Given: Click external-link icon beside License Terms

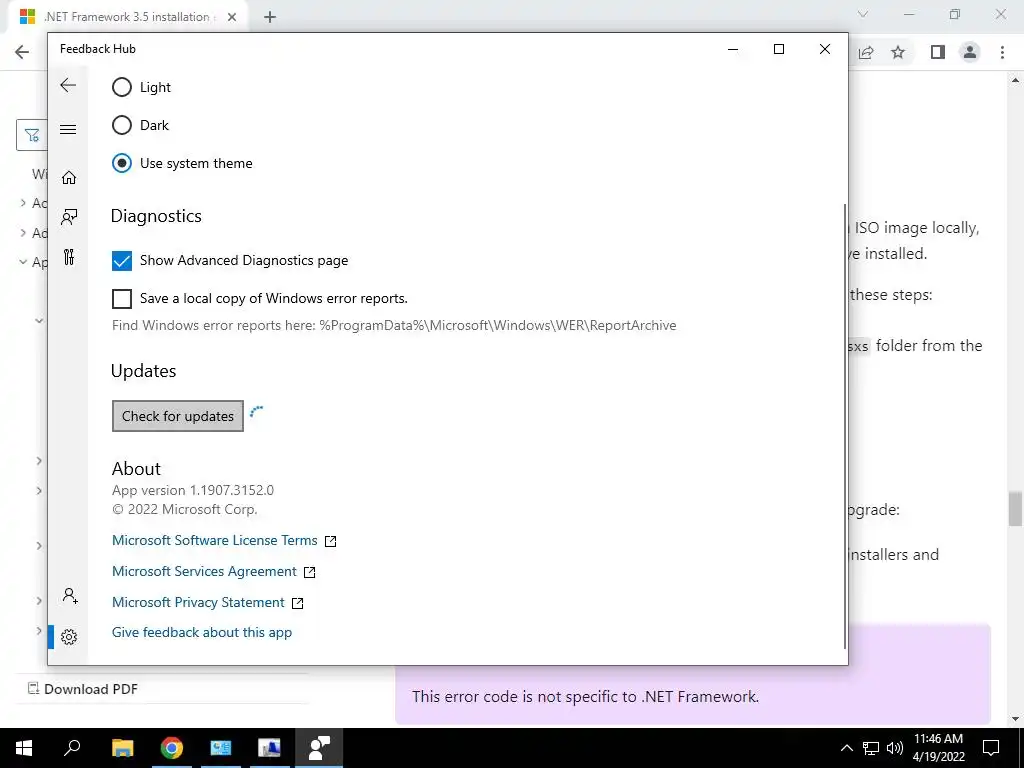Looking at the screenshot, I should (x=330, y=541).
